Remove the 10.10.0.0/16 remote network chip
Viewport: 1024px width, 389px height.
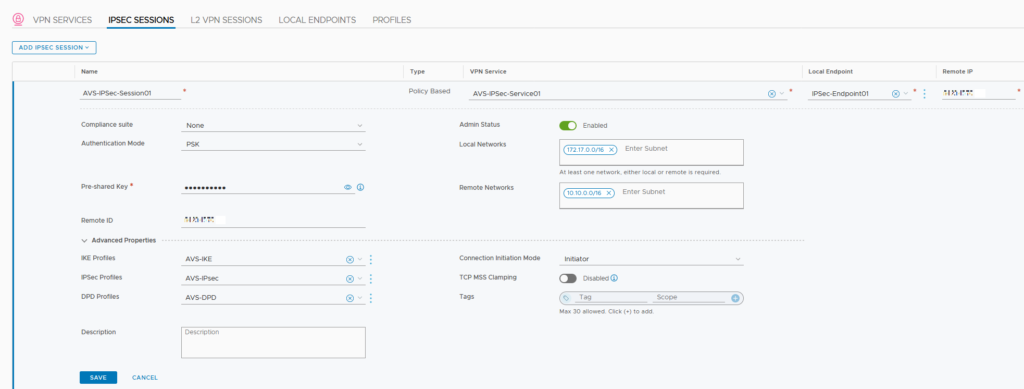tap(609, 193)
